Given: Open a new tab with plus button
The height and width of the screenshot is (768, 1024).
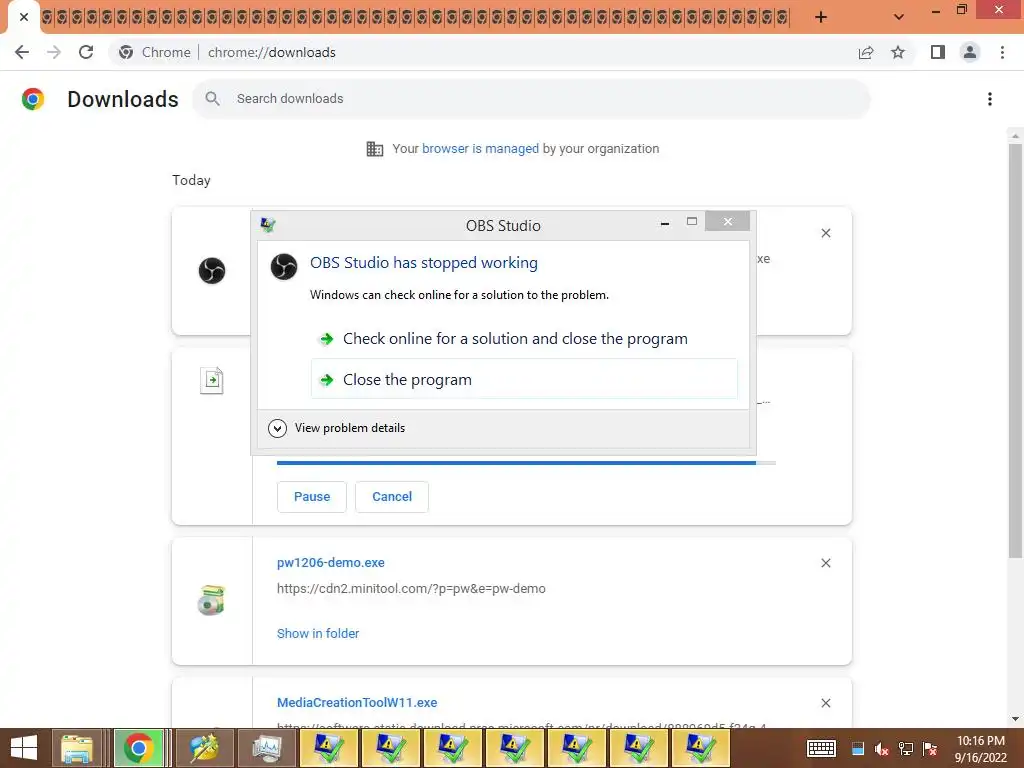Looking at the screenshot, I should tap(821, 18).
